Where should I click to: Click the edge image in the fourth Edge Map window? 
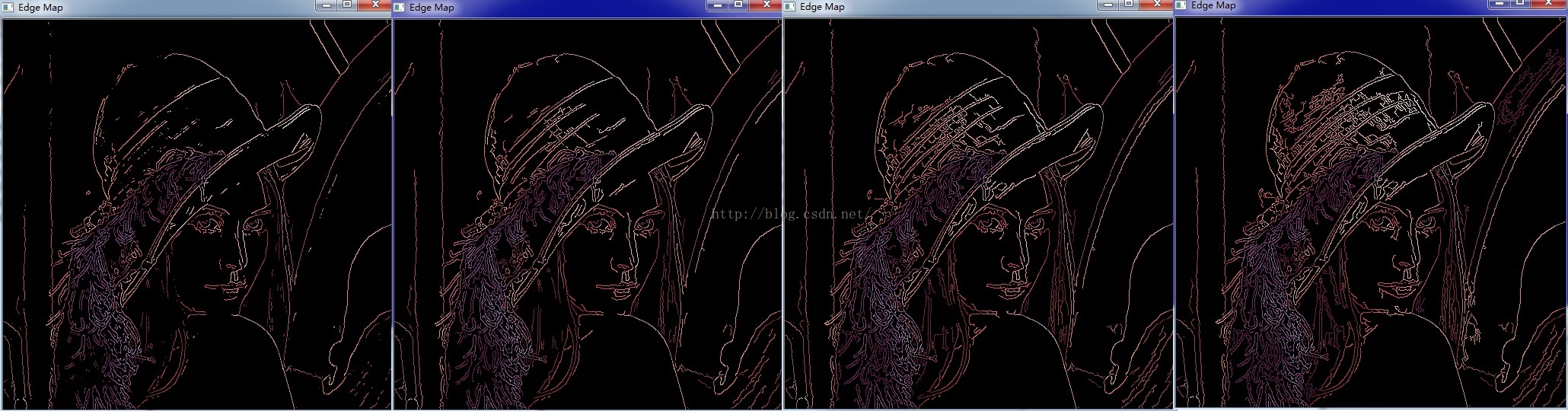pos(1370,212)
